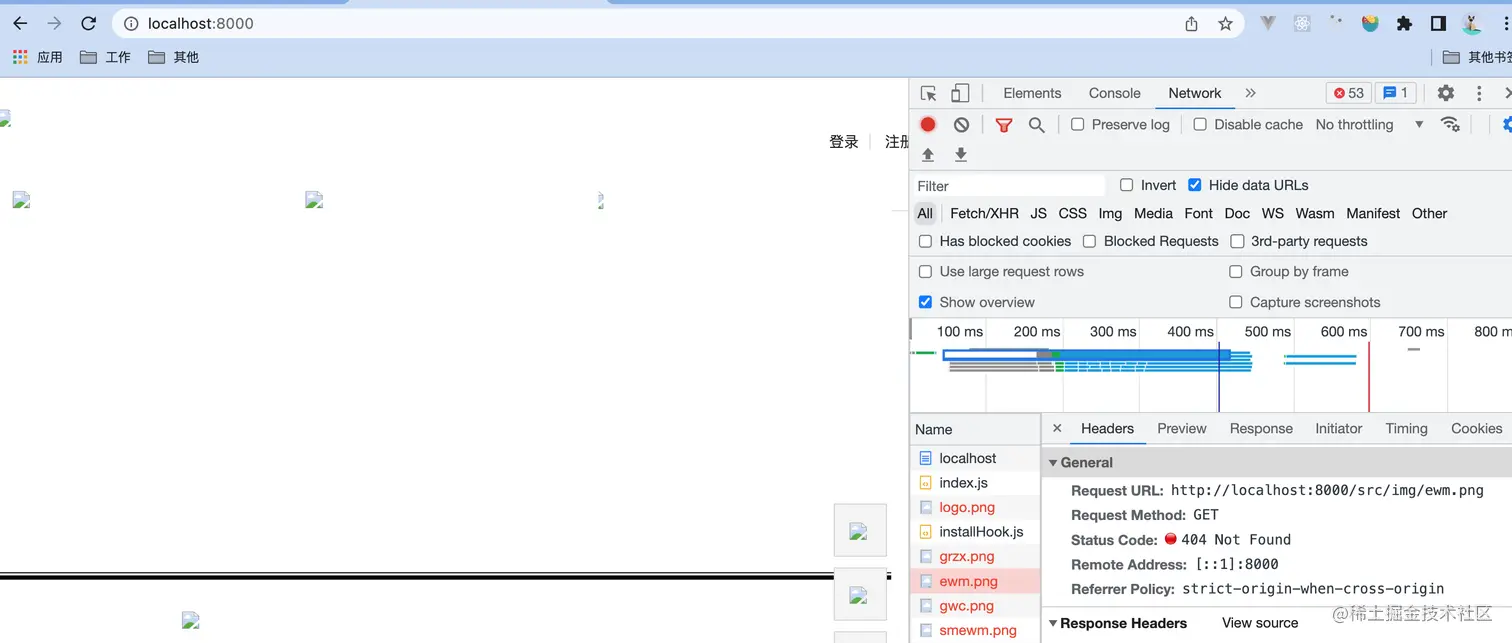Image resolution: width=1512 pixels, height=643 pixels.
Task: Open network conditions wifi icon
Action: 1450,124
